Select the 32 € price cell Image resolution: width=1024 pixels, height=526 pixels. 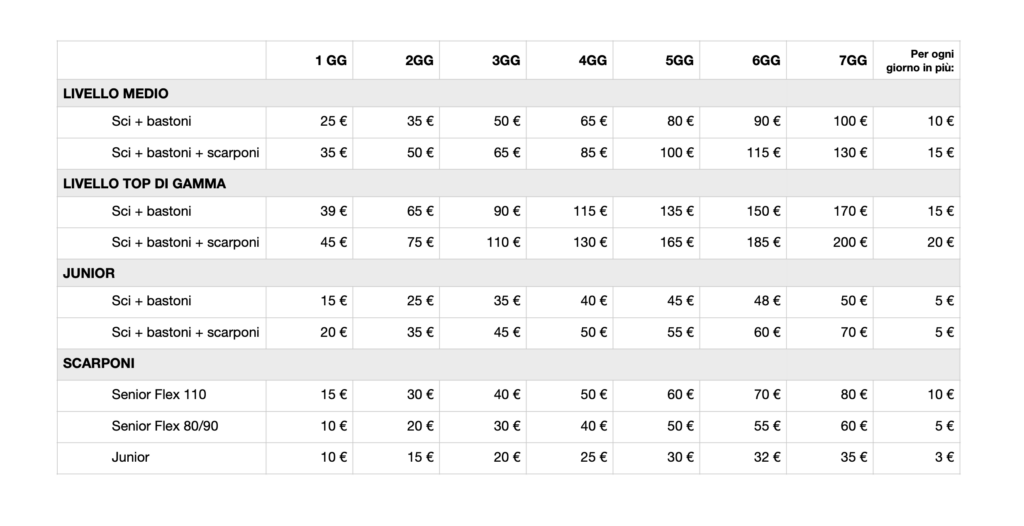coord(767,457)
